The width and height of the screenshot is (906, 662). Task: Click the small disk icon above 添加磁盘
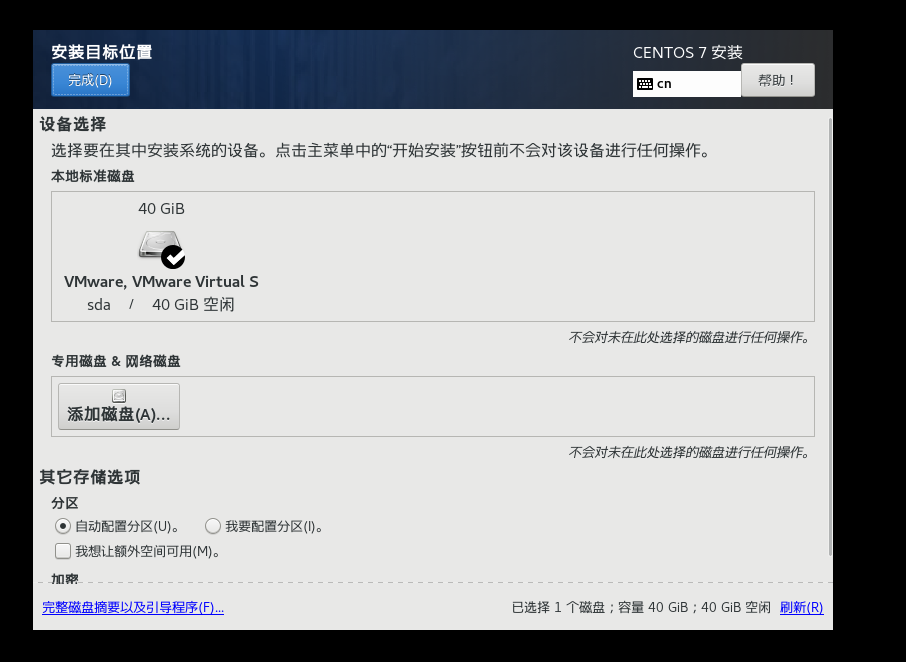pos(119,396)
